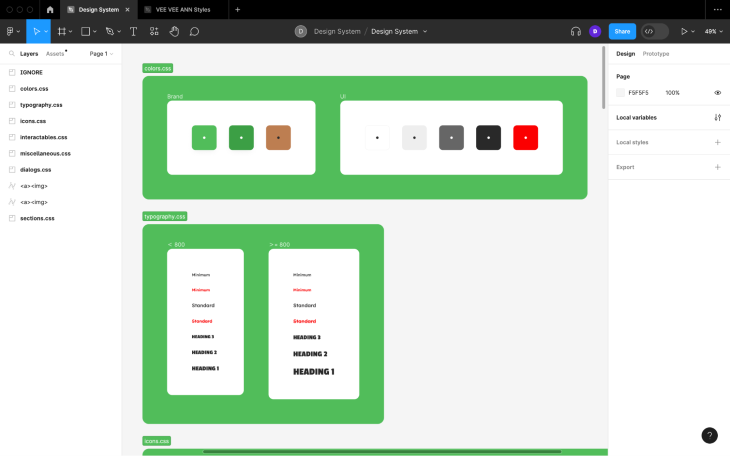The height and width of the screenshot is (456, 730).
Task: Click Design System project breadcrumb
Action: point(337,31)
